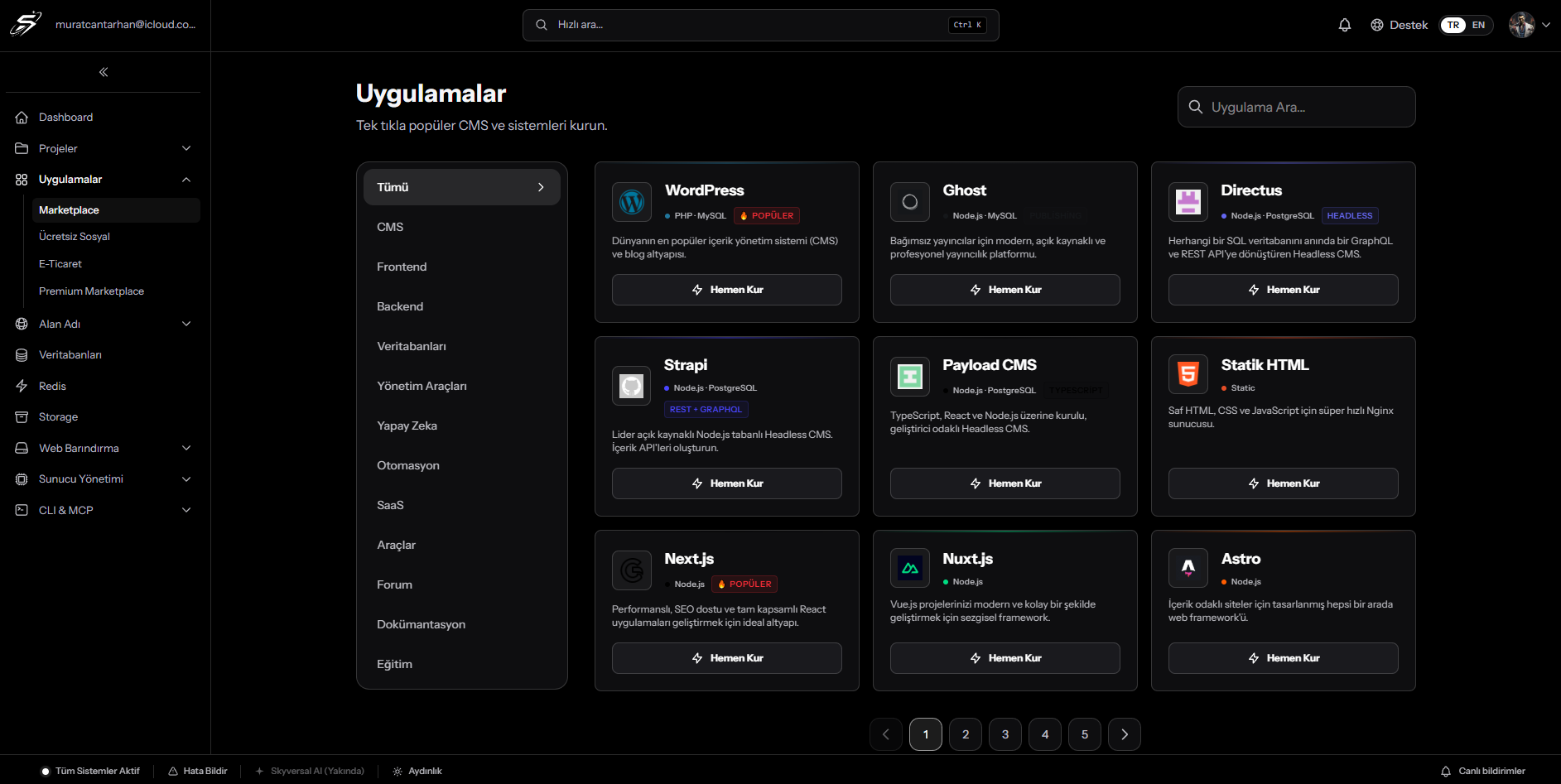
Task: Install Astro with Hemen Kur
Action: click(x=1284, y=658)
